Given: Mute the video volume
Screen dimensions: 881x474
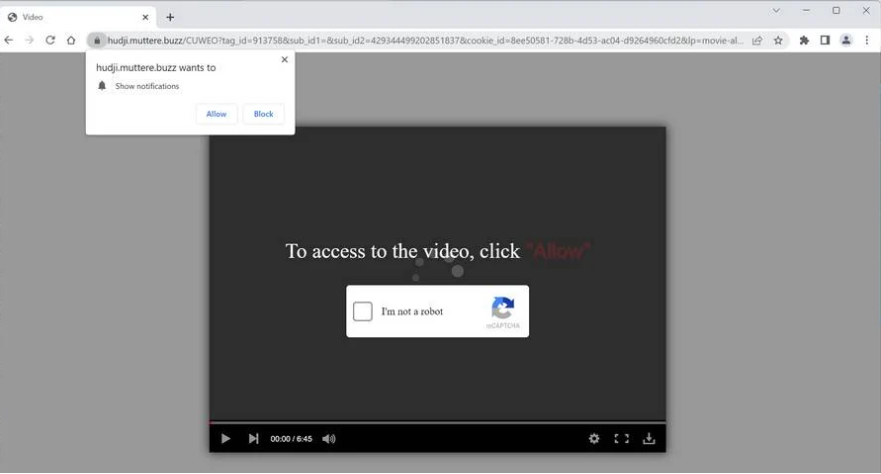Looking at the screenshot, I should (x=329, y=439).
